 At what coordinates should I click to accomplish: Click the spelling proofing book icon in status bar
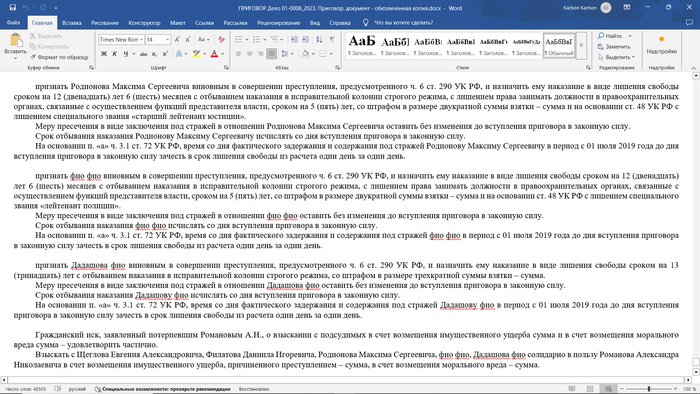(x=58, y=389)
